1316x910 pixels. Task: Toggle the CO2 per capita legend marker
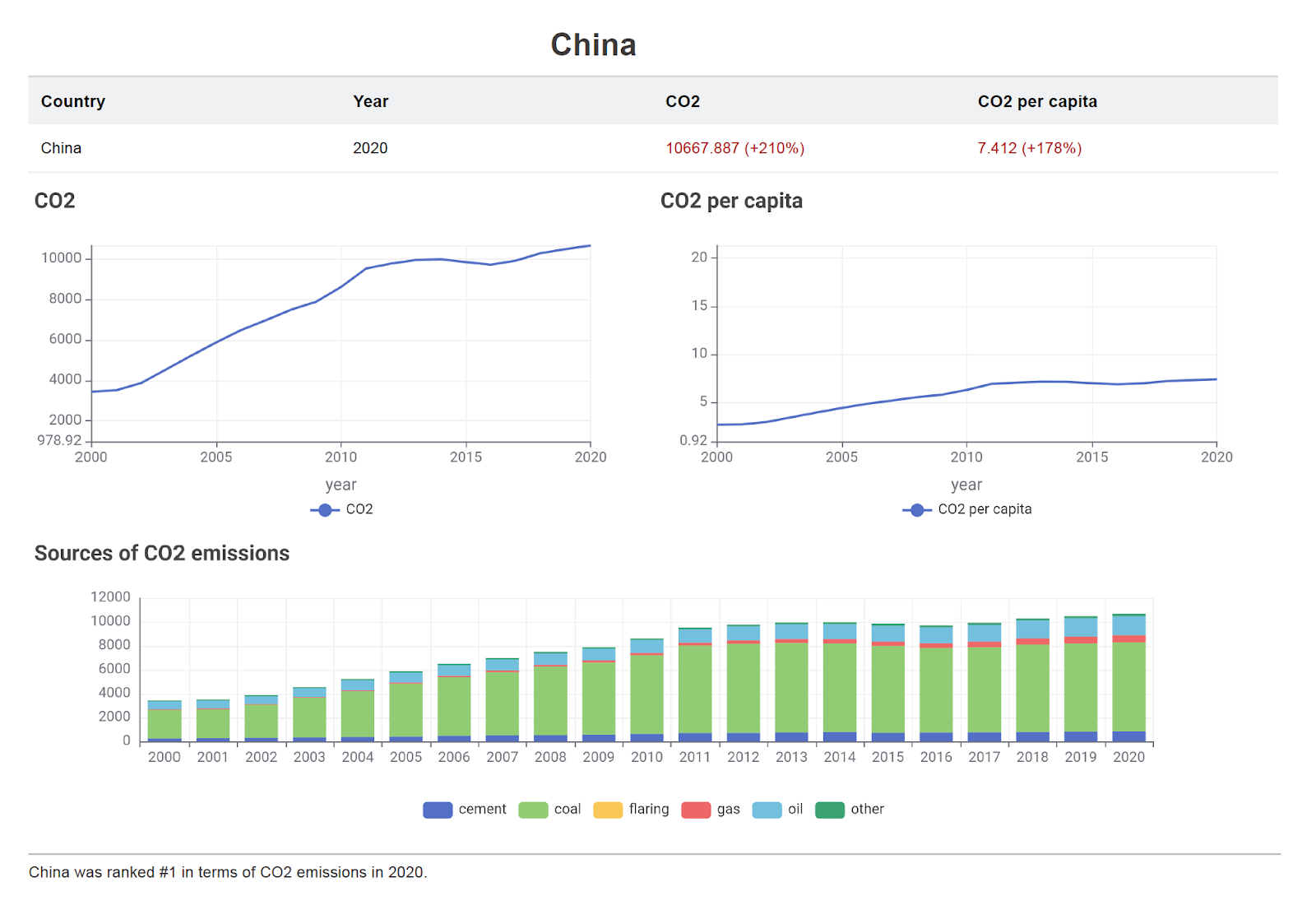(917, 510)
